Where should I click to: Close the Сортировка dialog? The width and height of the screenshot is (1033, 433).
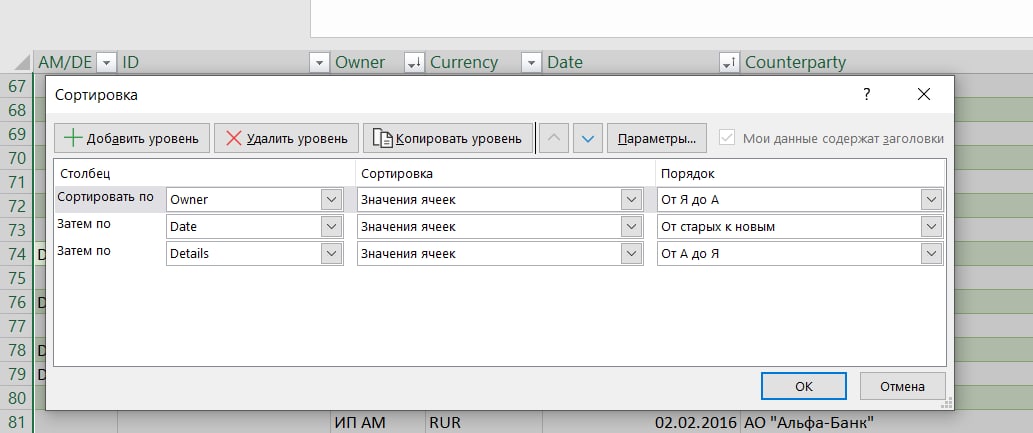(924, 94)
